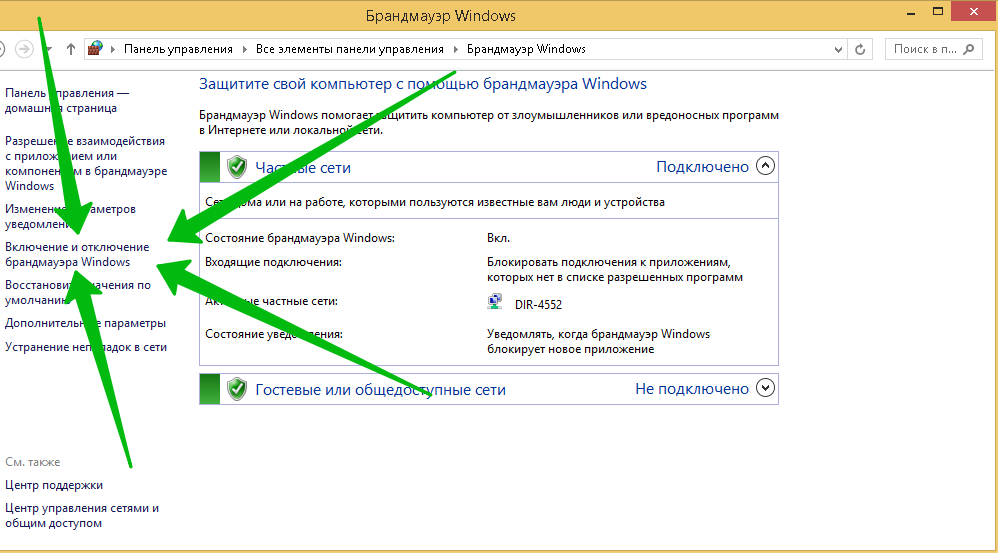
Task: Collapse the private networks section
Action: click(765, 166)
